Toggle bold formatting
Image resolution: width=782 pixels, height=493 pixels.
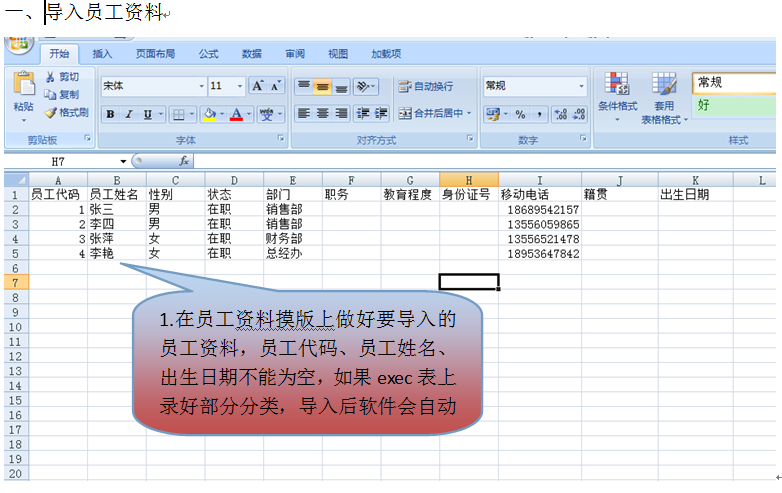[x=110, y=114]
